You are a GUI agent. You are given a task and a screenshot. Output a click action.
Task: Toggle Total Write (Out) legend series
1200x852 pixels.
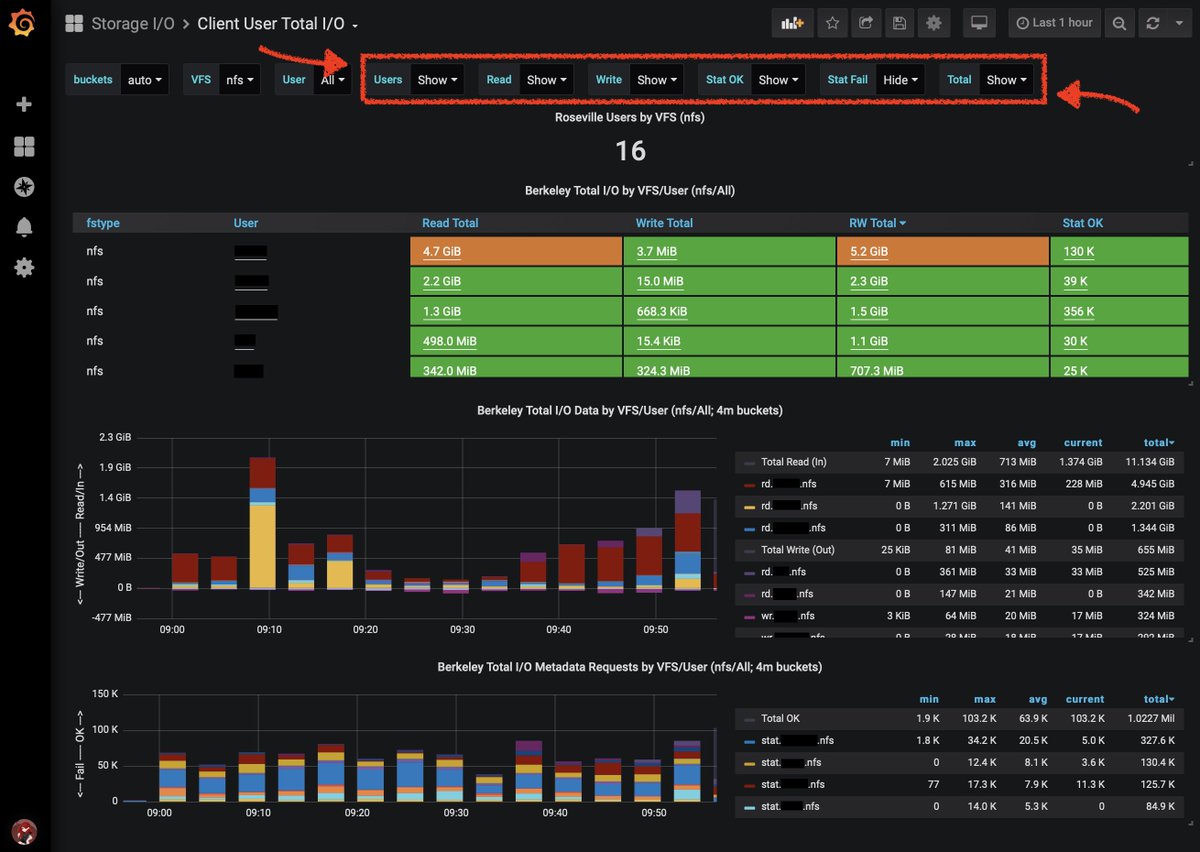800,550
